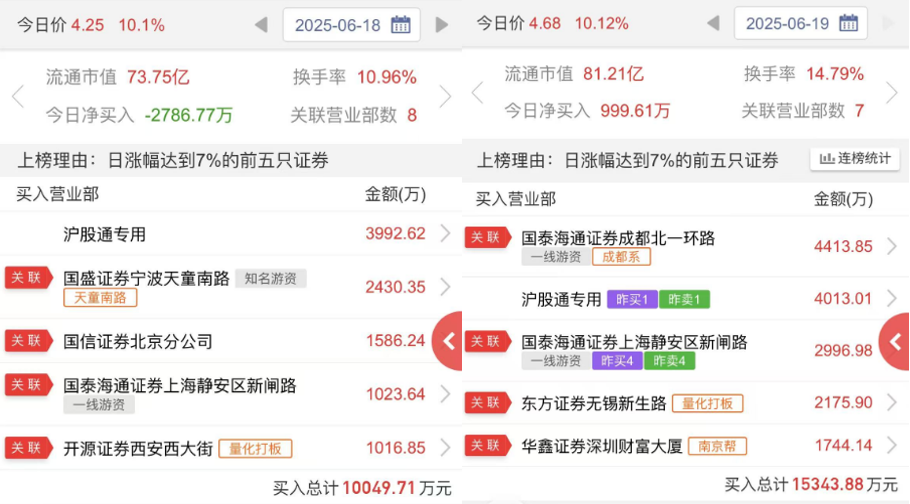Expand chevron next to 4413.85 amount
The image size is (910, 504).
coord(891,246)
